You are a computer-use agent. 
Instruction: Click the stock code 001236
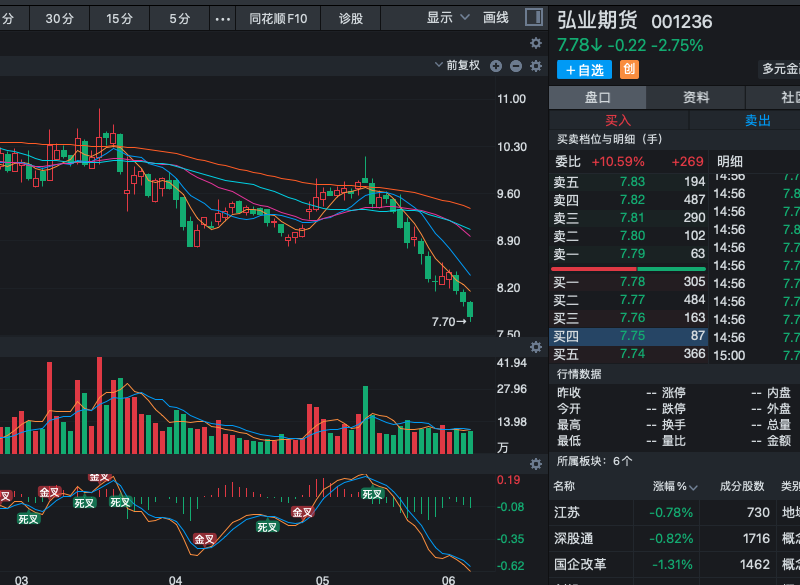[x=682, y=22]
